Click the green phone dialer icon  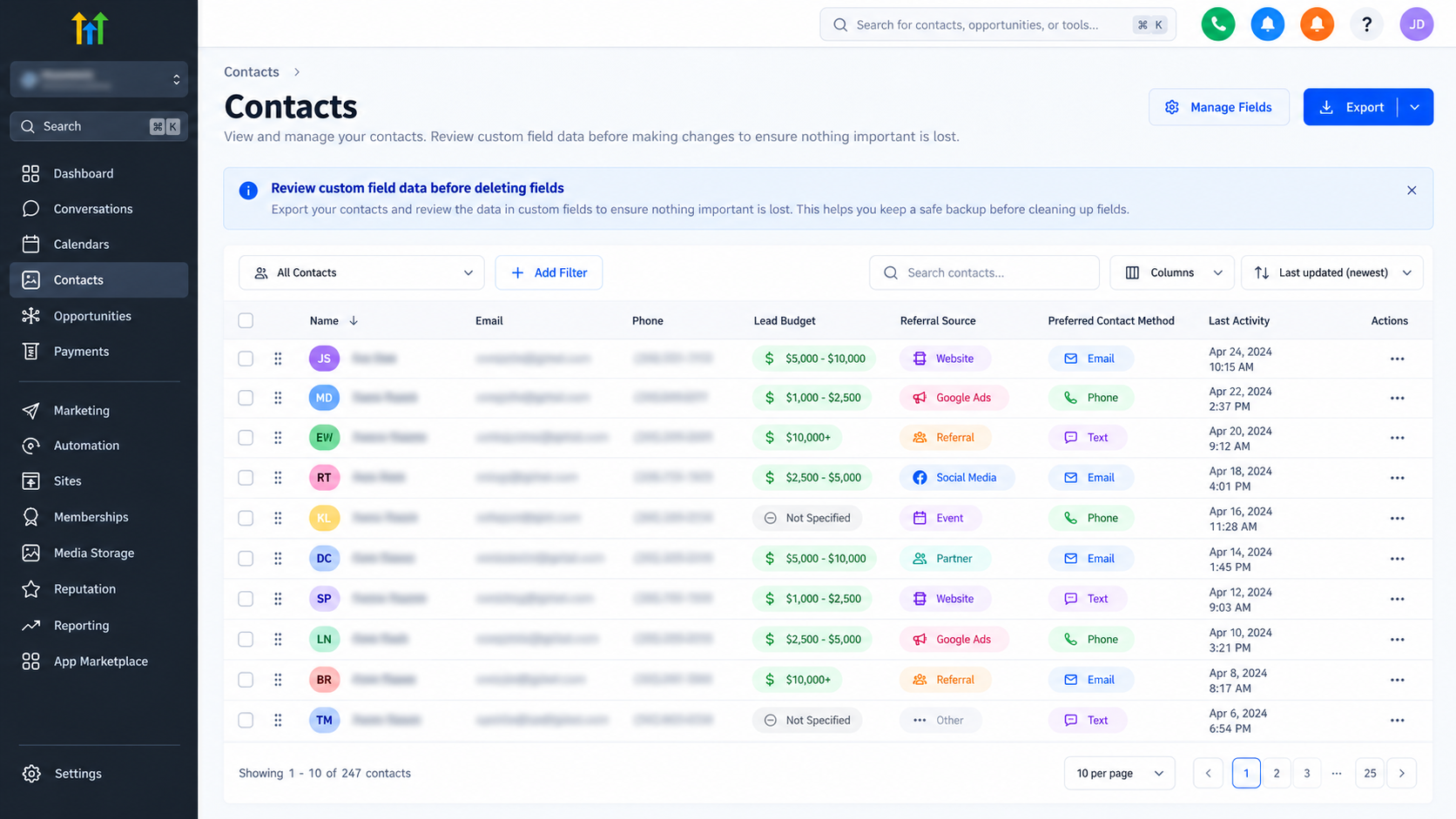point(1217,24)
